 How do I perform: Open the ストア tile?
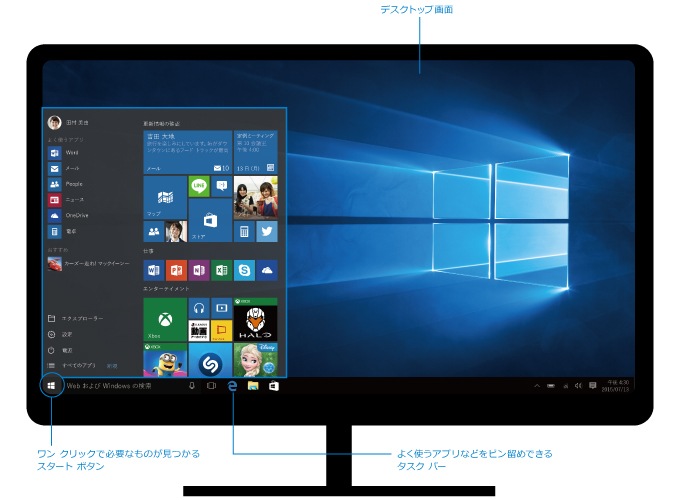pyautogui.click(x=210, y=220)
